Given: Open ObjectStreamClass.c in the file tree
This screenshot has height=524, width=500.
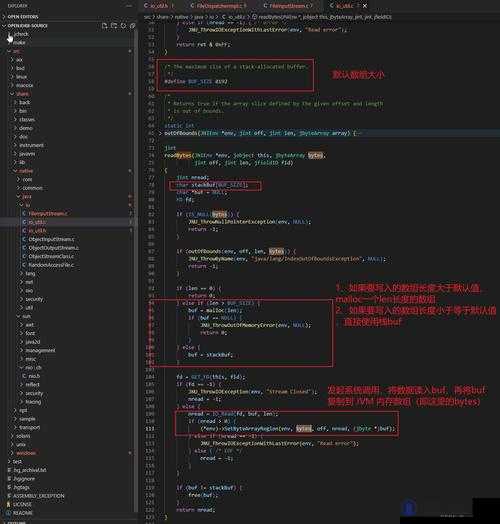Looking at the screenshot, I should 48,256.
